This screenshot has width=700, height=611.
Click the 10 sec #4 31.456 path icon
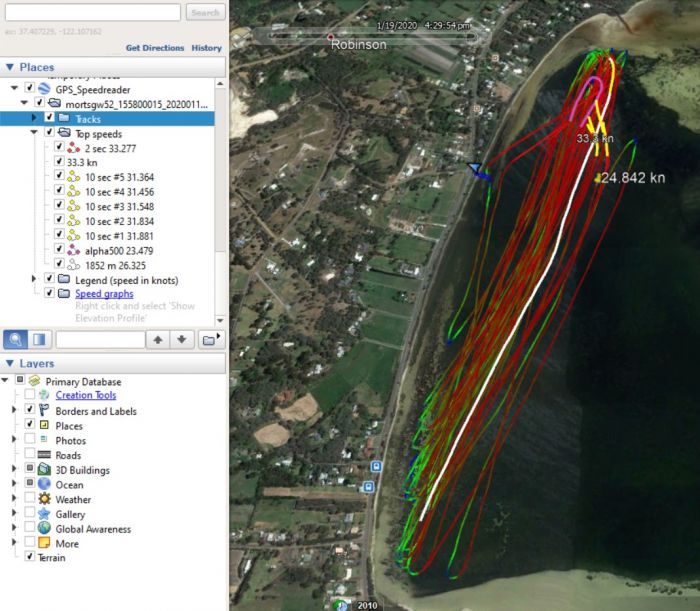tap(74, 191)
